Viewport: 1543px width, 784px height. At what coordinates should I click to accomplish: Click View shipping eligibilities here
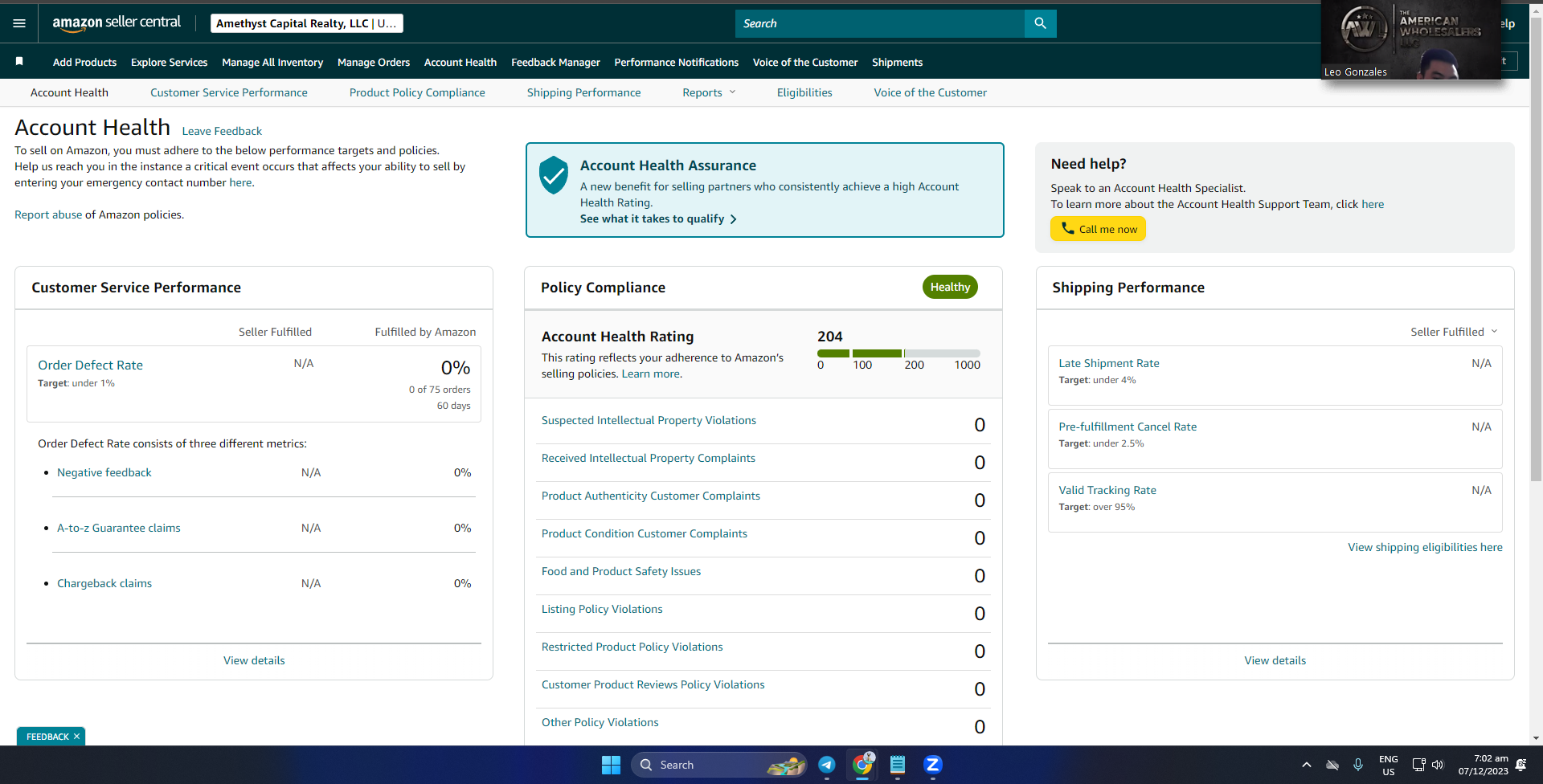point(1425,547)
